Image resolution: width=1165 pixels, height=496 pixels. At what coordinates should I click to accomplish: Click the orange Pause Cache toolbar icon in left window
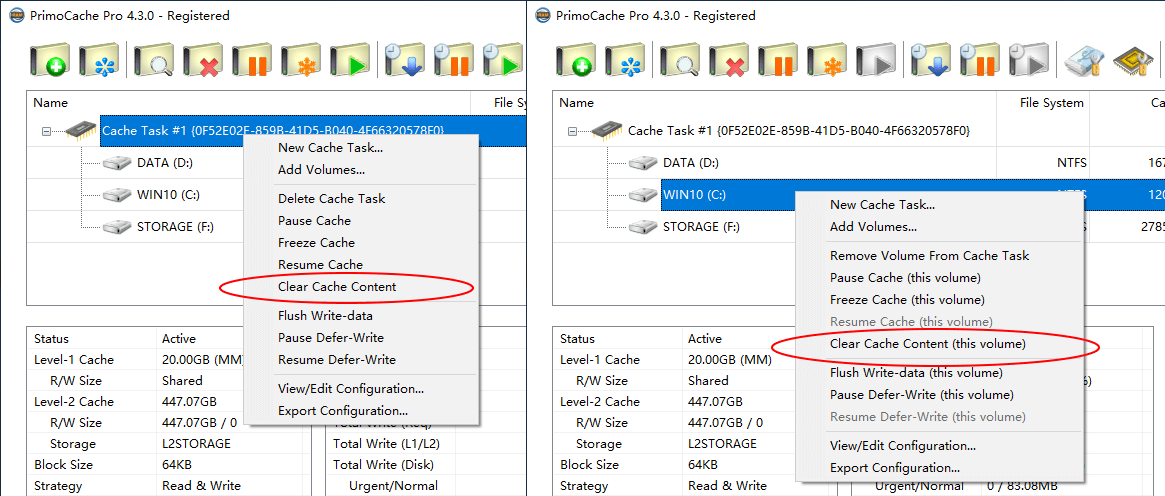click(x=251, y=60)
